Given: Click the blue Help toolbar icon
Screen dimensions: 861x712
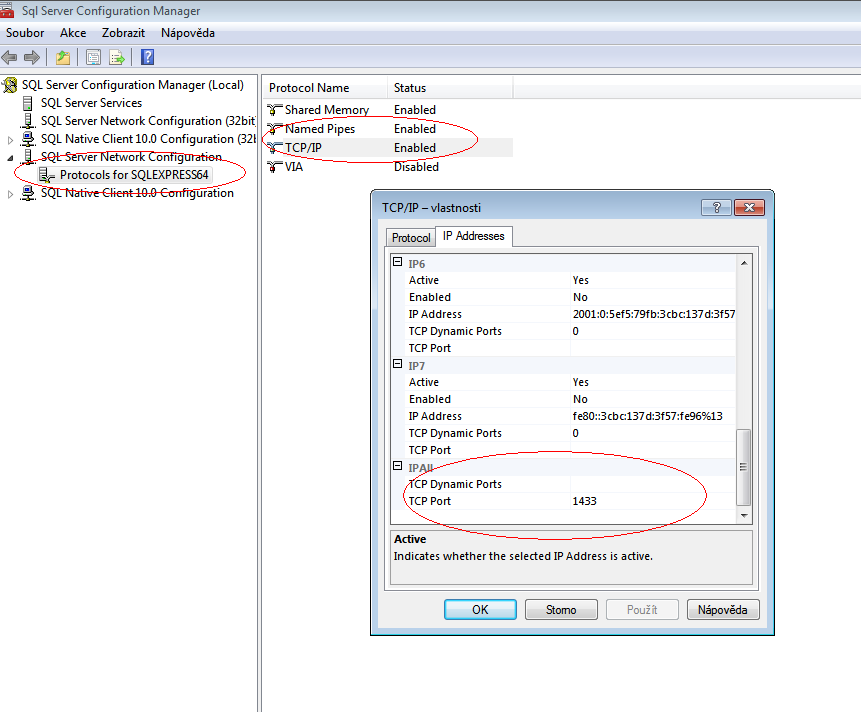Looking at the screenshot, I should [147, 57].
